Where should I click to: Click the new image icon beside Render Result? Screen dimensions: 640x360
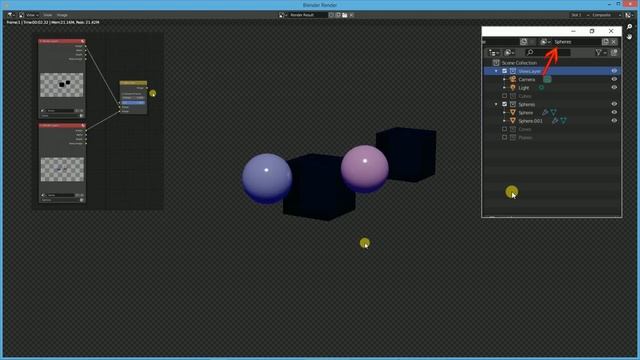pos(338,15)
